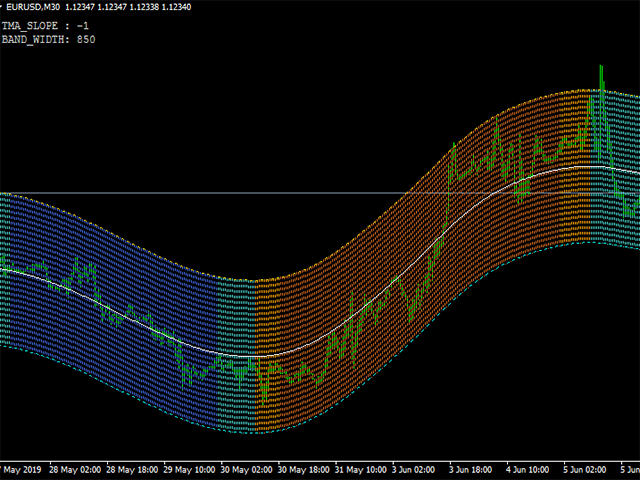The width and height of the screenshot is (640, 480).
Task: Click the 28 May 18:00 time label
Action: click(132, 470)
